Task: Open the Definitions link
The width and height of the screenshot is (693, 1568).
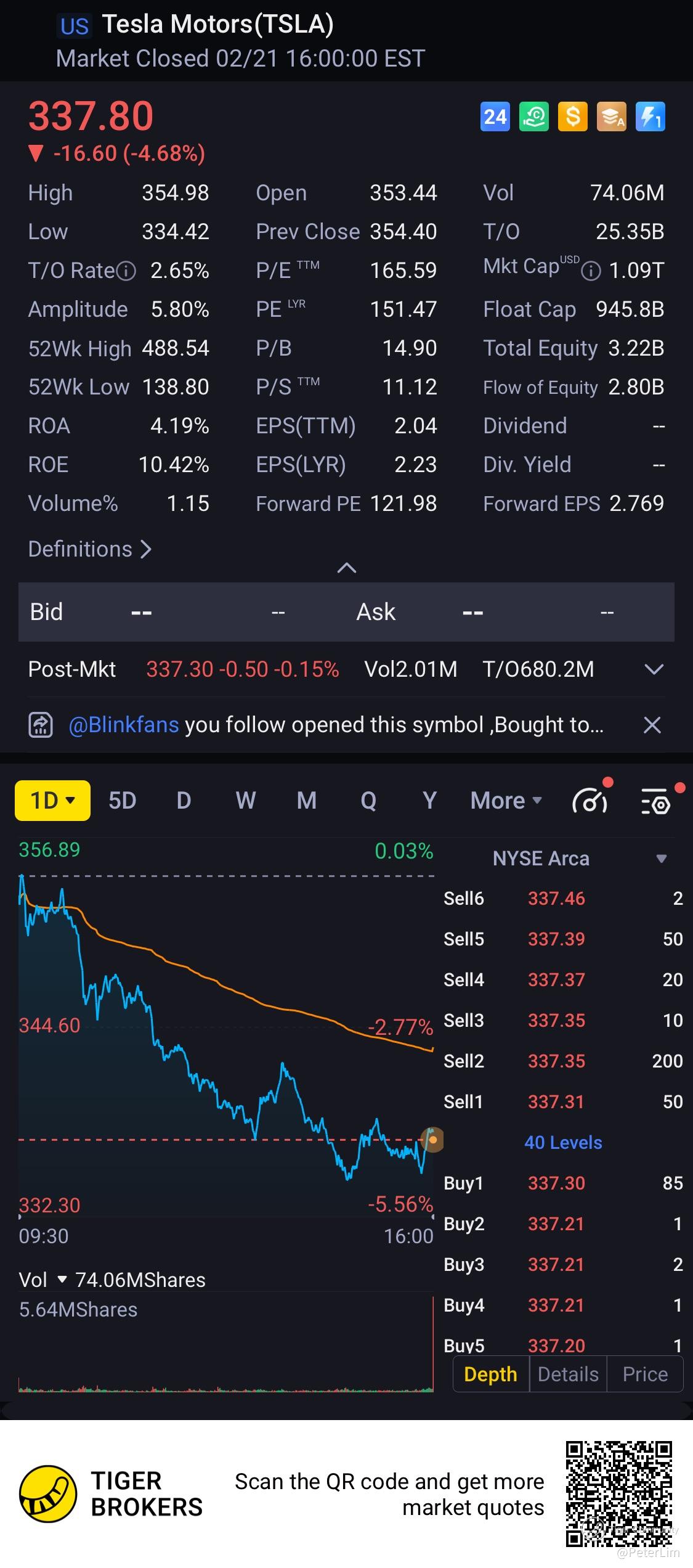Action: tap(90, 549)
